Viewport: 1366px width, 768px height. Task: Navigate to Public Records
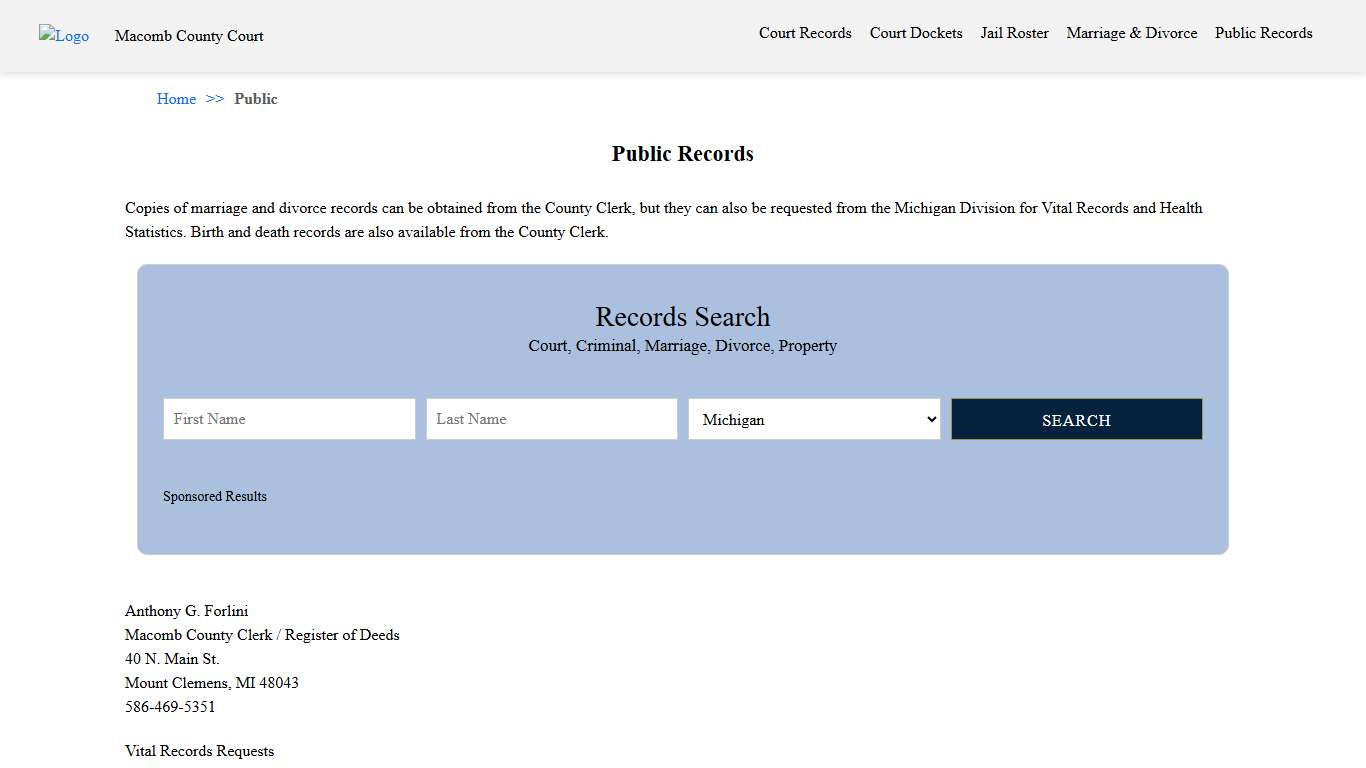[1263, 33]
